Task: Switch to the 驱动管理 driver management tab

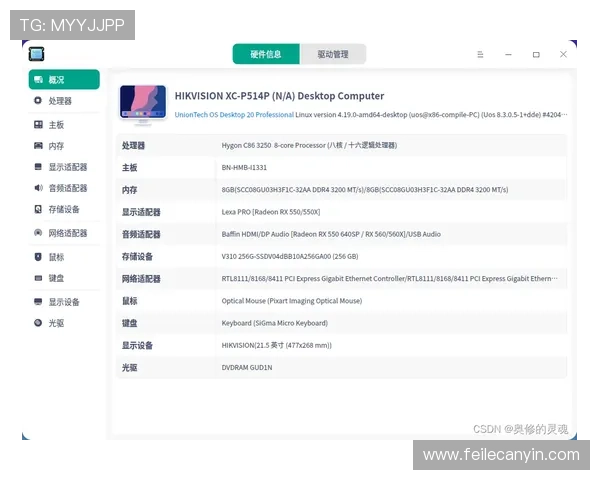Action: tap(333, 54)
